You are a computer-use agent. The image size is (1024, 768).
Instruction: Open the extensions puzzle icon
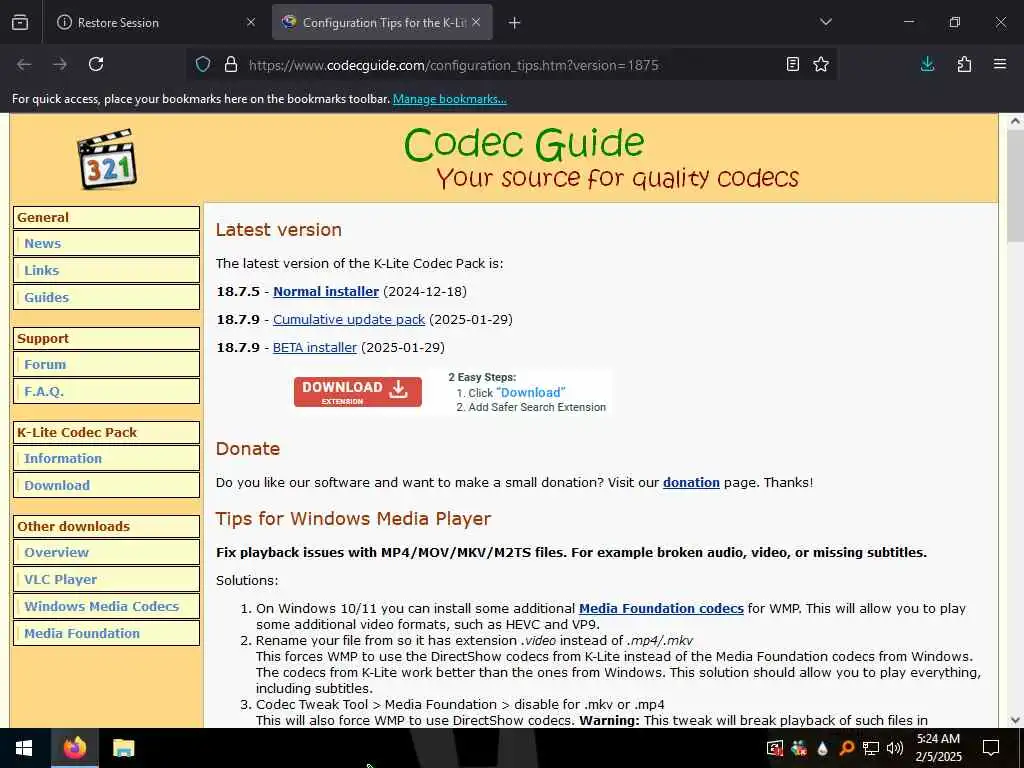(x=964, y=64)
